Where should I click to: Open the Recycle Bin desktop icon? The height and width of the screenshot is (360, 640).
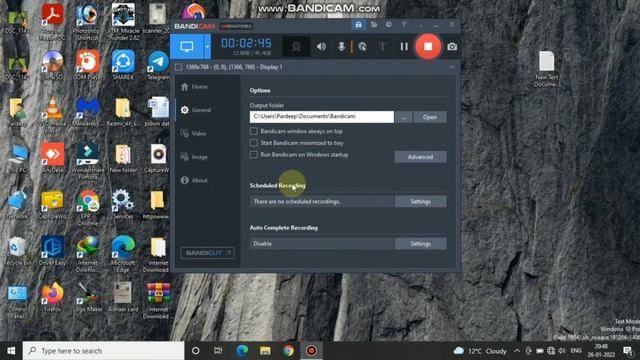17,251
